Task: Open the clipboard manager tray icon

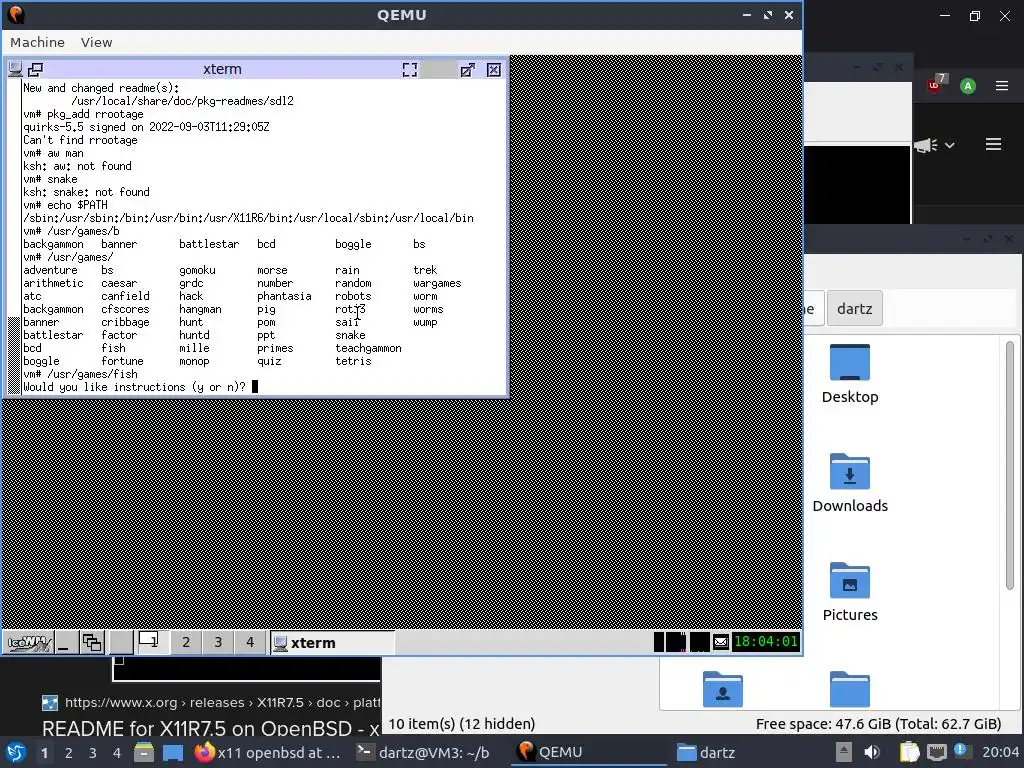Action: (x=908, y=752)
